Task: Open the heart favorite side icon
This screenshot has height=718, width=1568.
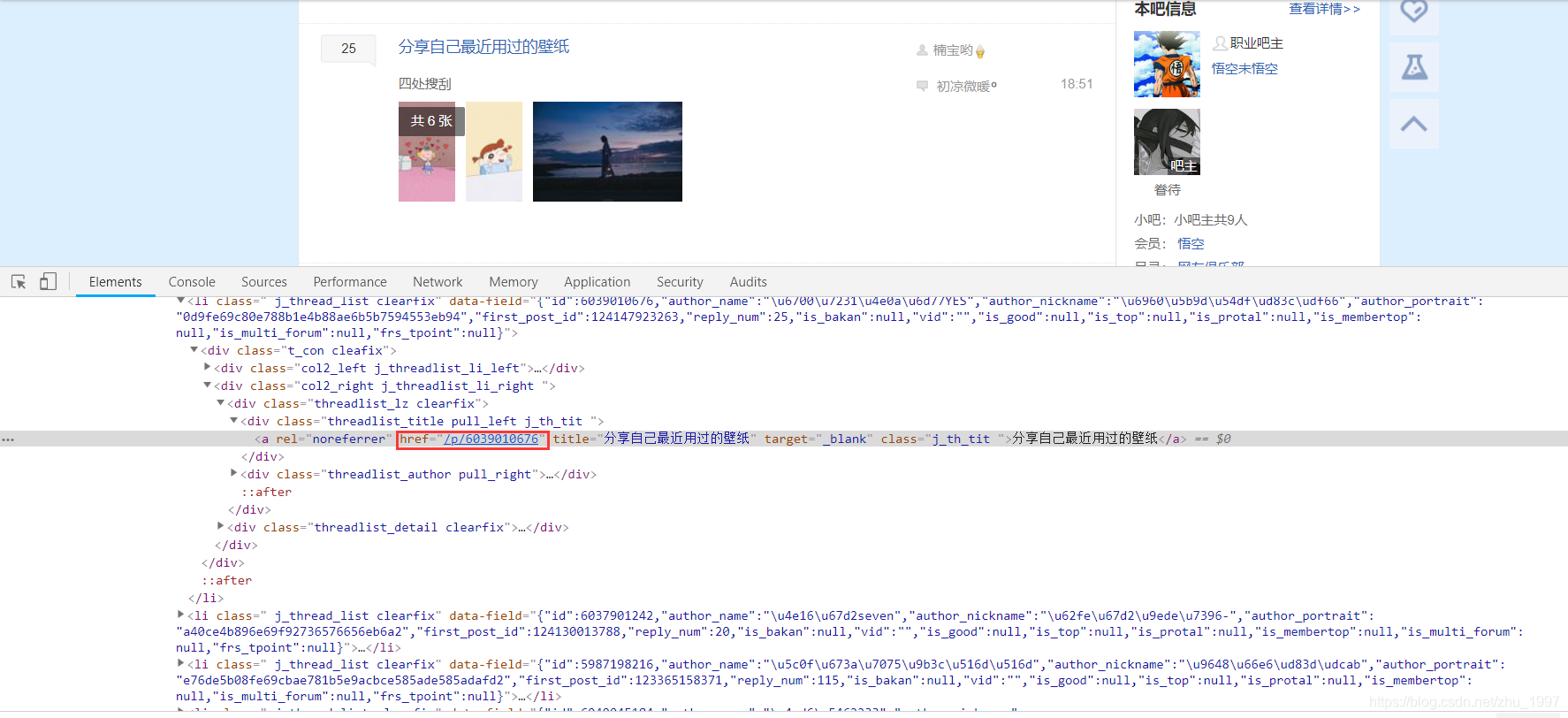Action: [1414, 11]
